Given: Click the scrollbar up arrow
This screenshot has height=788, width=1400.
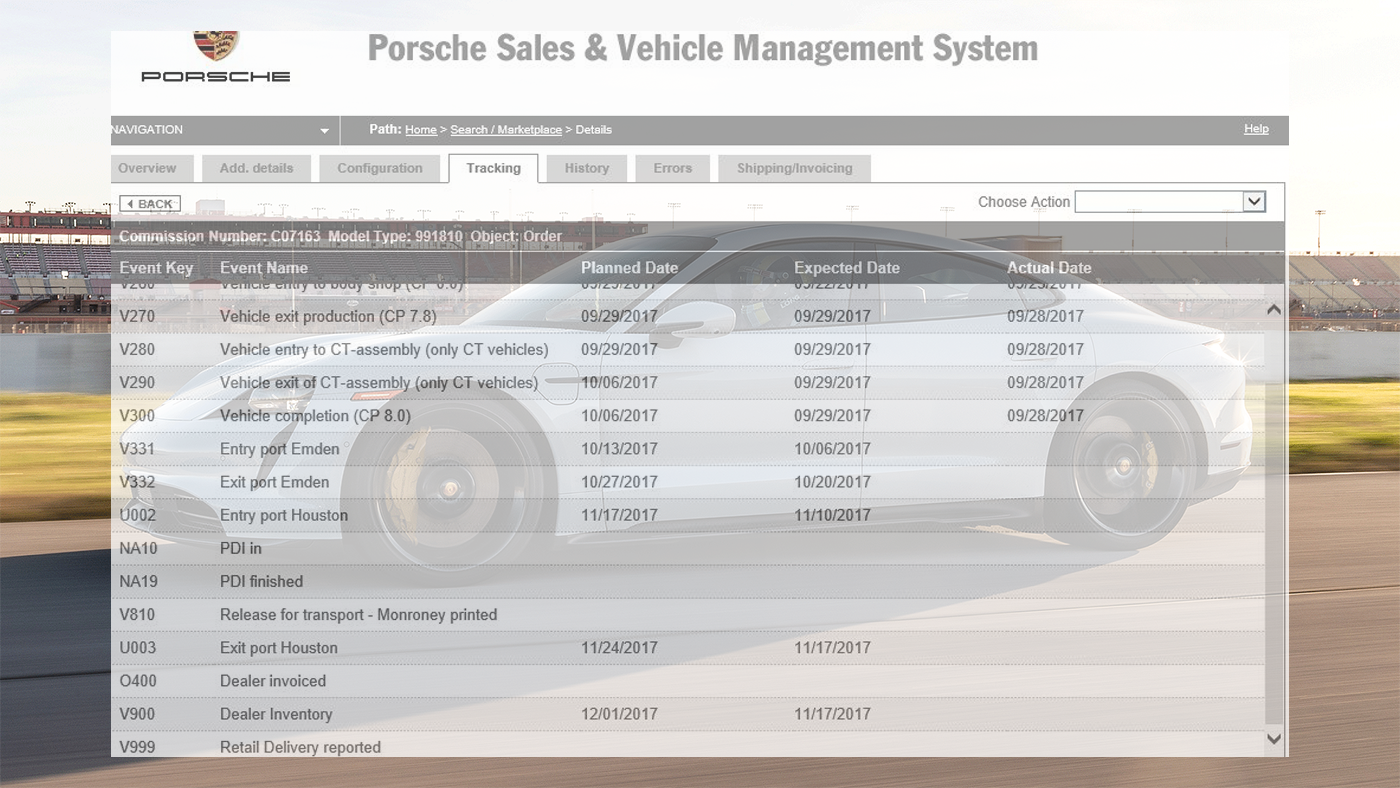Looking at the screenshot, I should click(1274, 310).
